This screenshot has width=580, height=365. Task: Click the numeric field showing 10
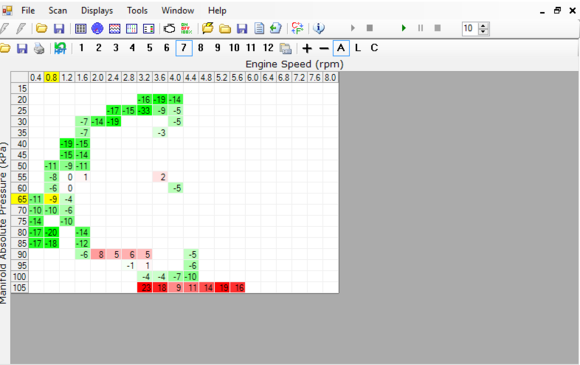pyautogui.click(x=470, y=28)
